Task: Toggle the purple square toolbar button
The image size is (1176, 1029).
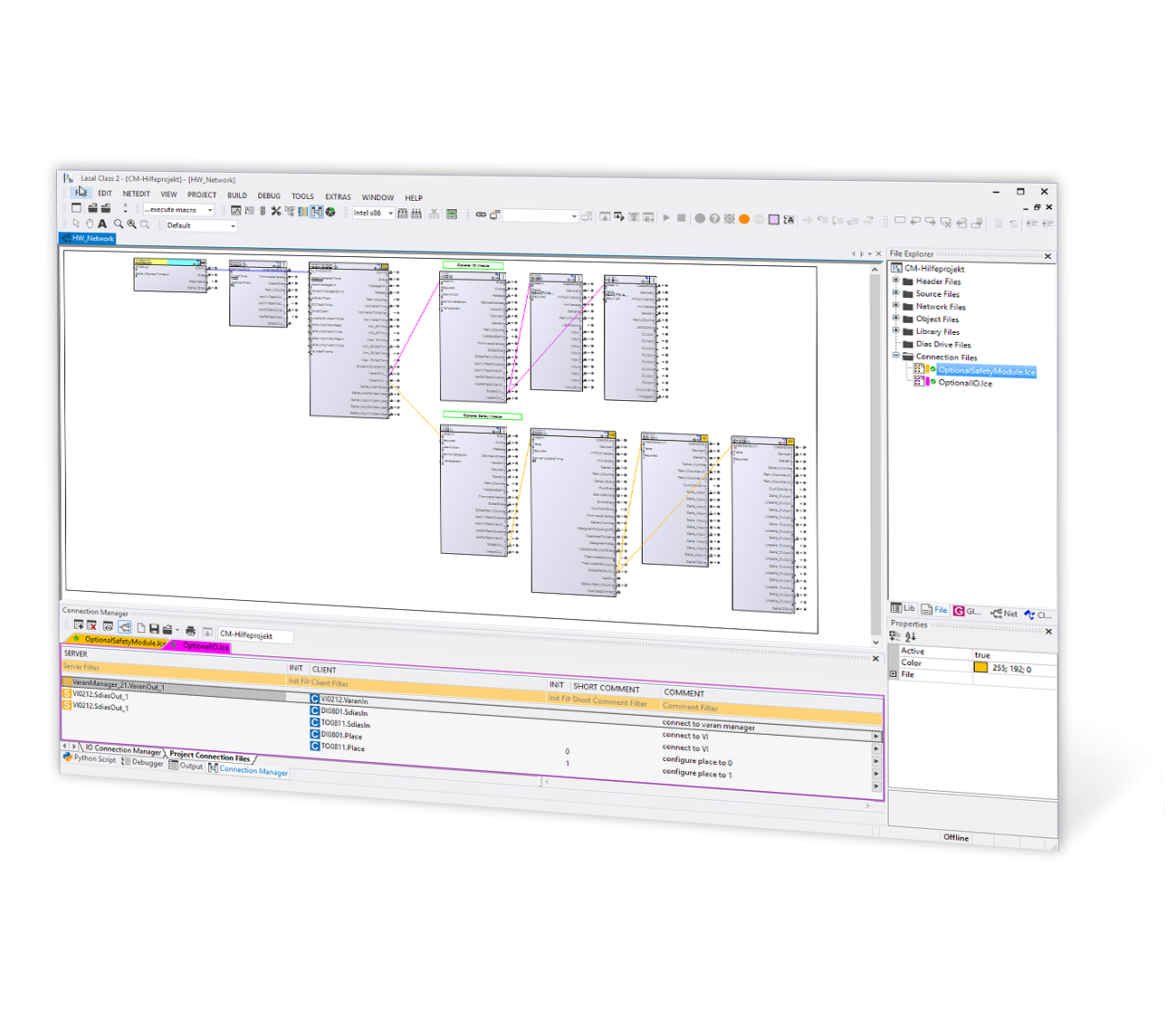Action: [774, 220]
